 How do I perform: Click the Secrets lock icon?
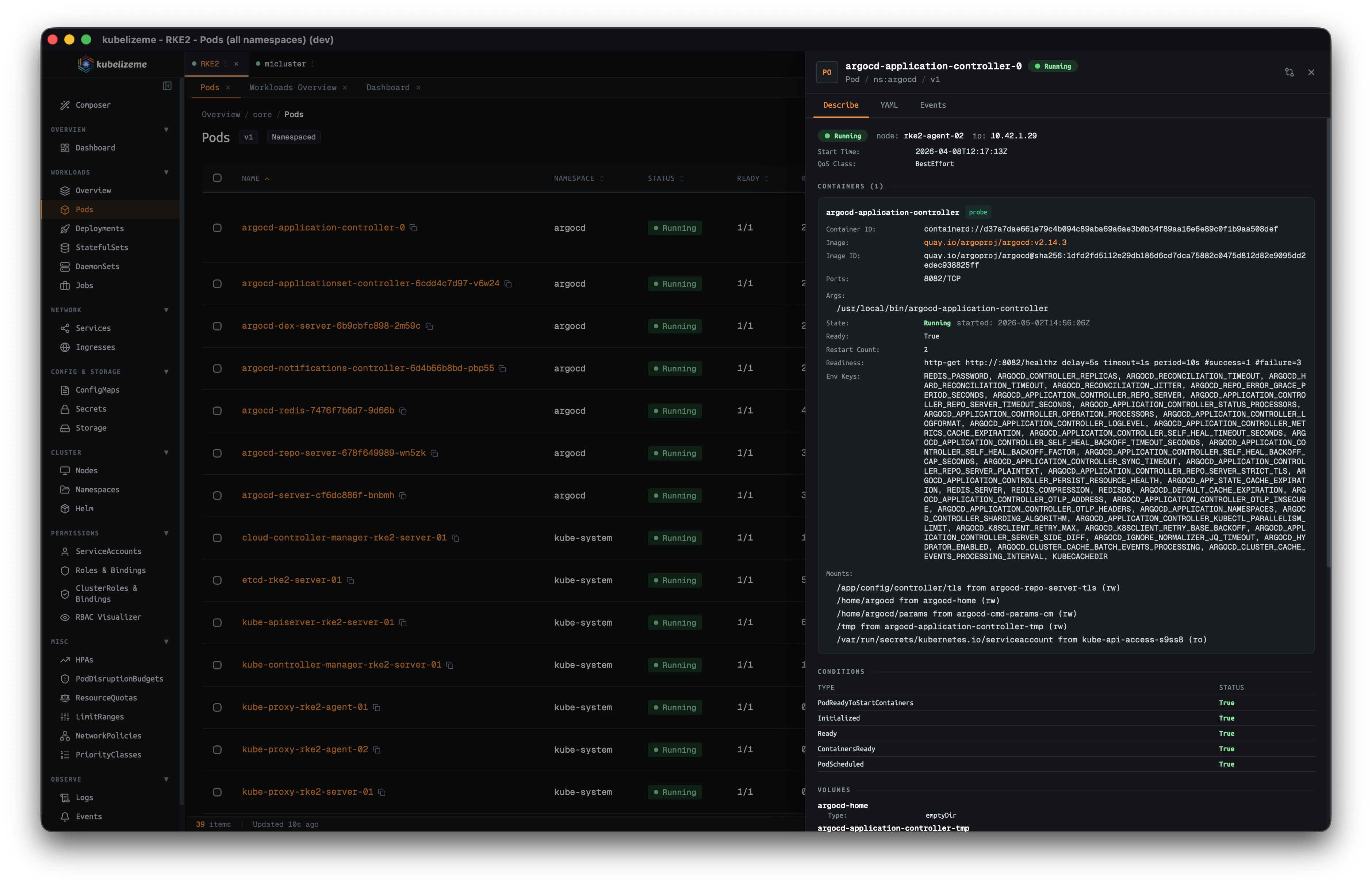click(x=65, y=409)
